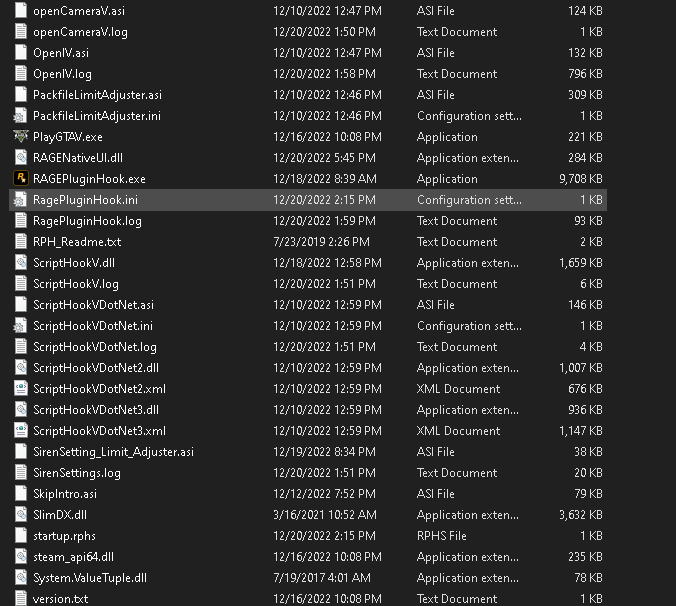Select the file name ScriptHookVDotNet3.dll
This screenshot has height=606, width=676.
[x=96, y=410]
